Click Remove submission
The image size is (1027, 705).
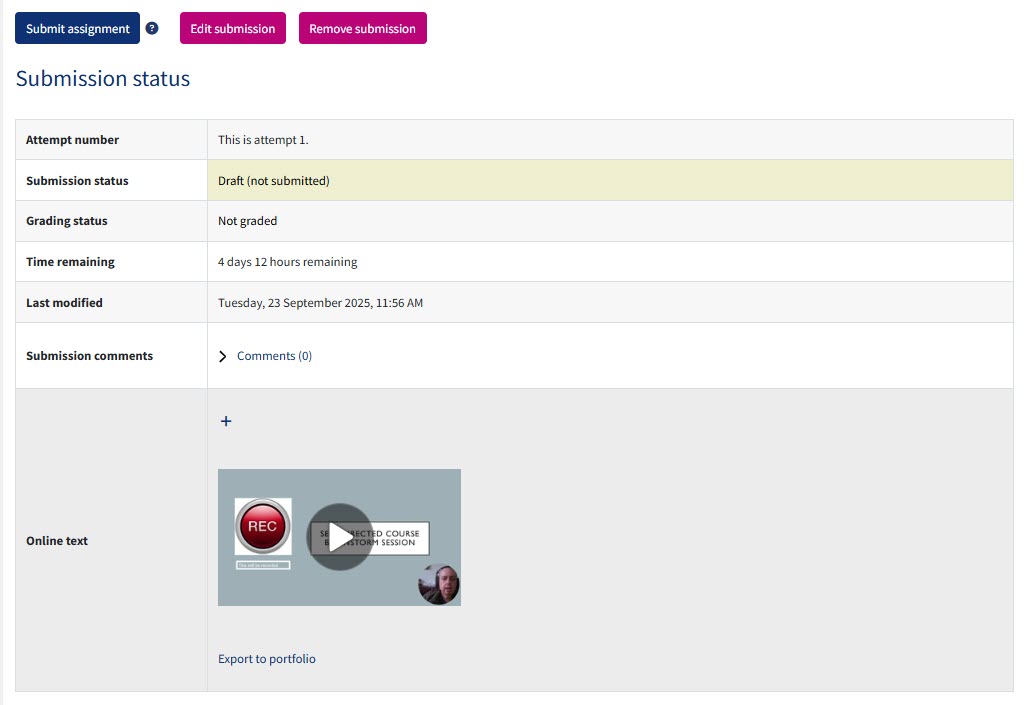[x=361, y=28]
